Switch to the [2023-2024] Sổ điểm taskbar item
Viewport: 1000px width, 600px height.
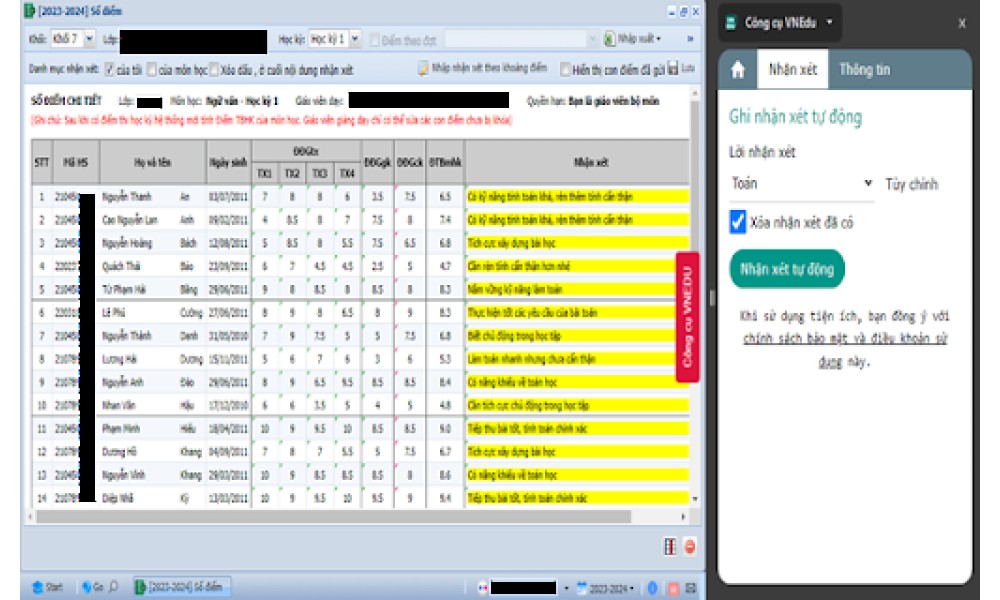click(181, 587)
